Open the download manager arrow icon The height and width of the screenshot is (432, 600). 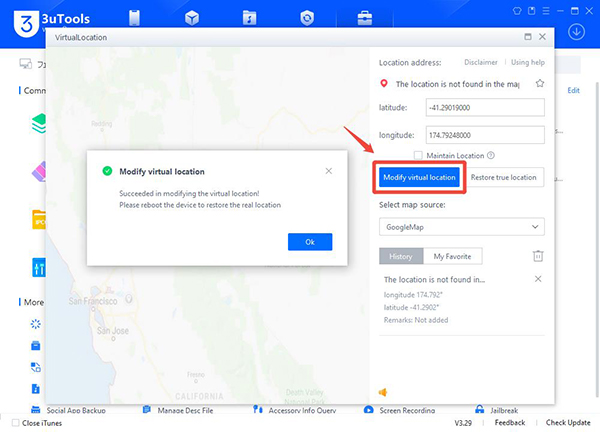[x=576, y=31]
